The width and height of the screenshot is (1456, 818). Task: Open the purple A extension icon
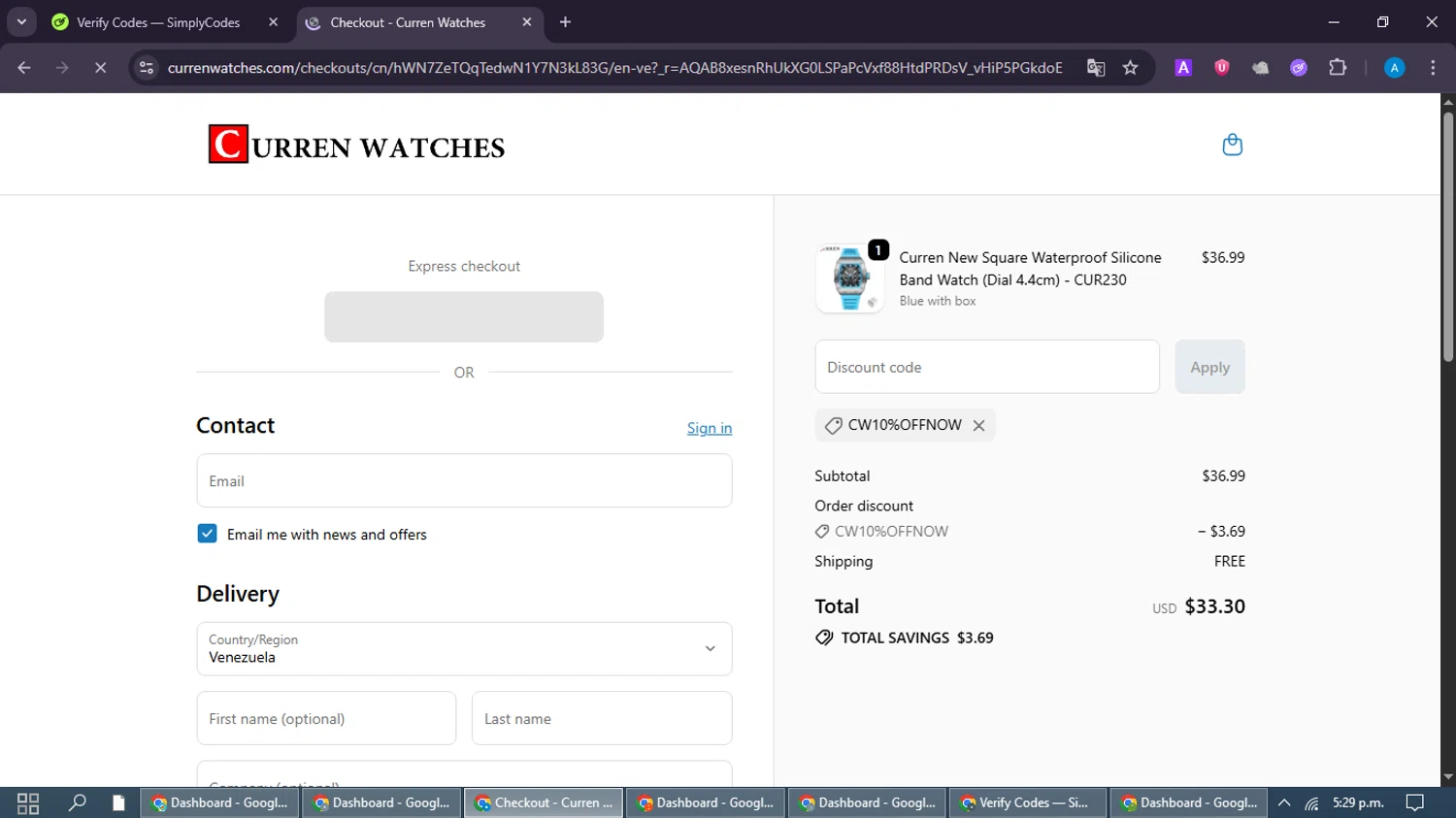coord(1183,68)
